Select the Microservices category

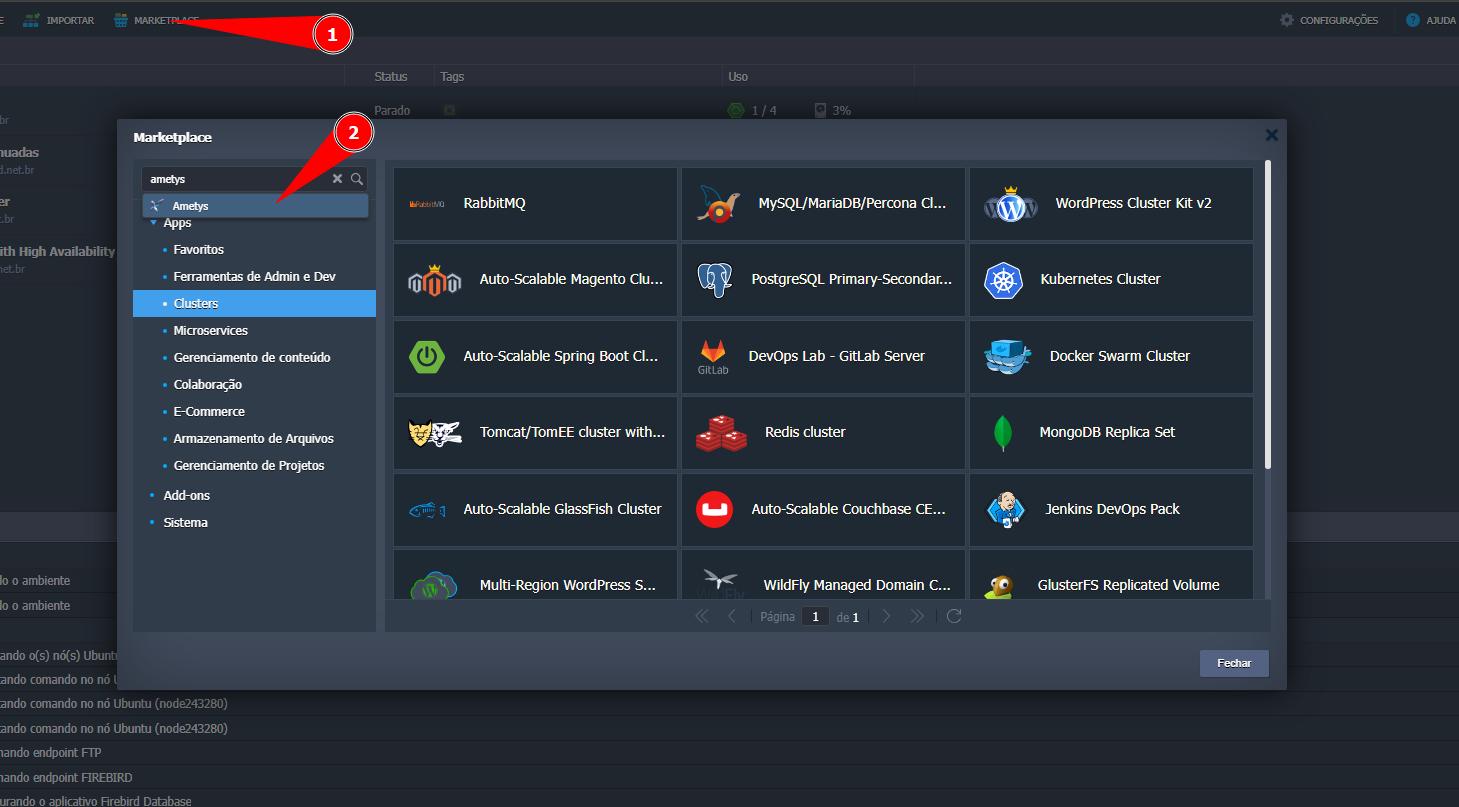[210, 331]
